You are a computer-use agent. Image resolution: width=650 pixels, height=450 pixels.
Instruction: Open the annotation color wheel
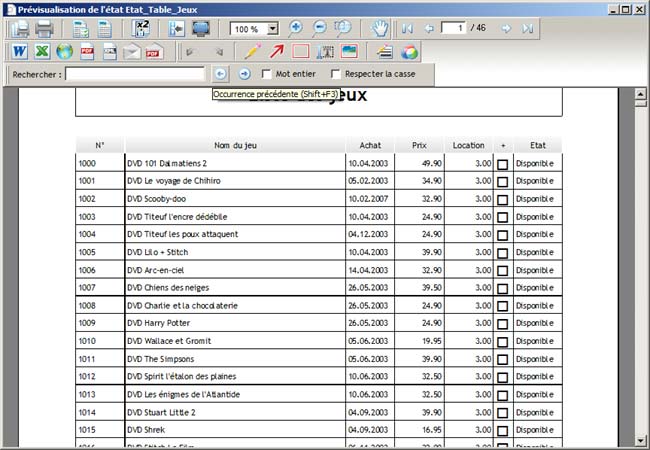(409, 52)
